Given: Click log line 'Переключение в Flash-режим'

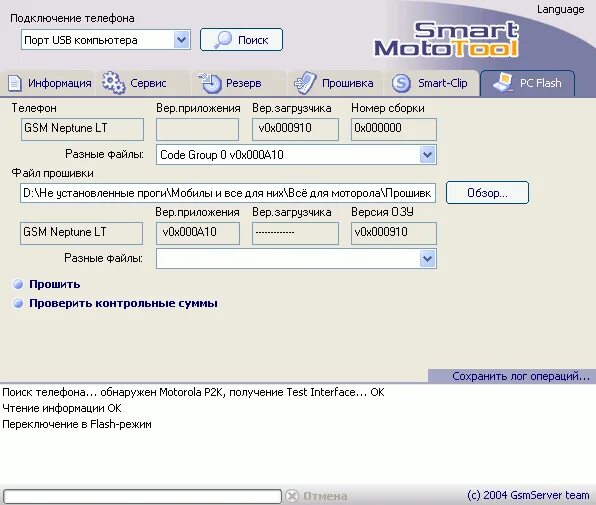Looking at the screenshot, I should coord(77,424).
